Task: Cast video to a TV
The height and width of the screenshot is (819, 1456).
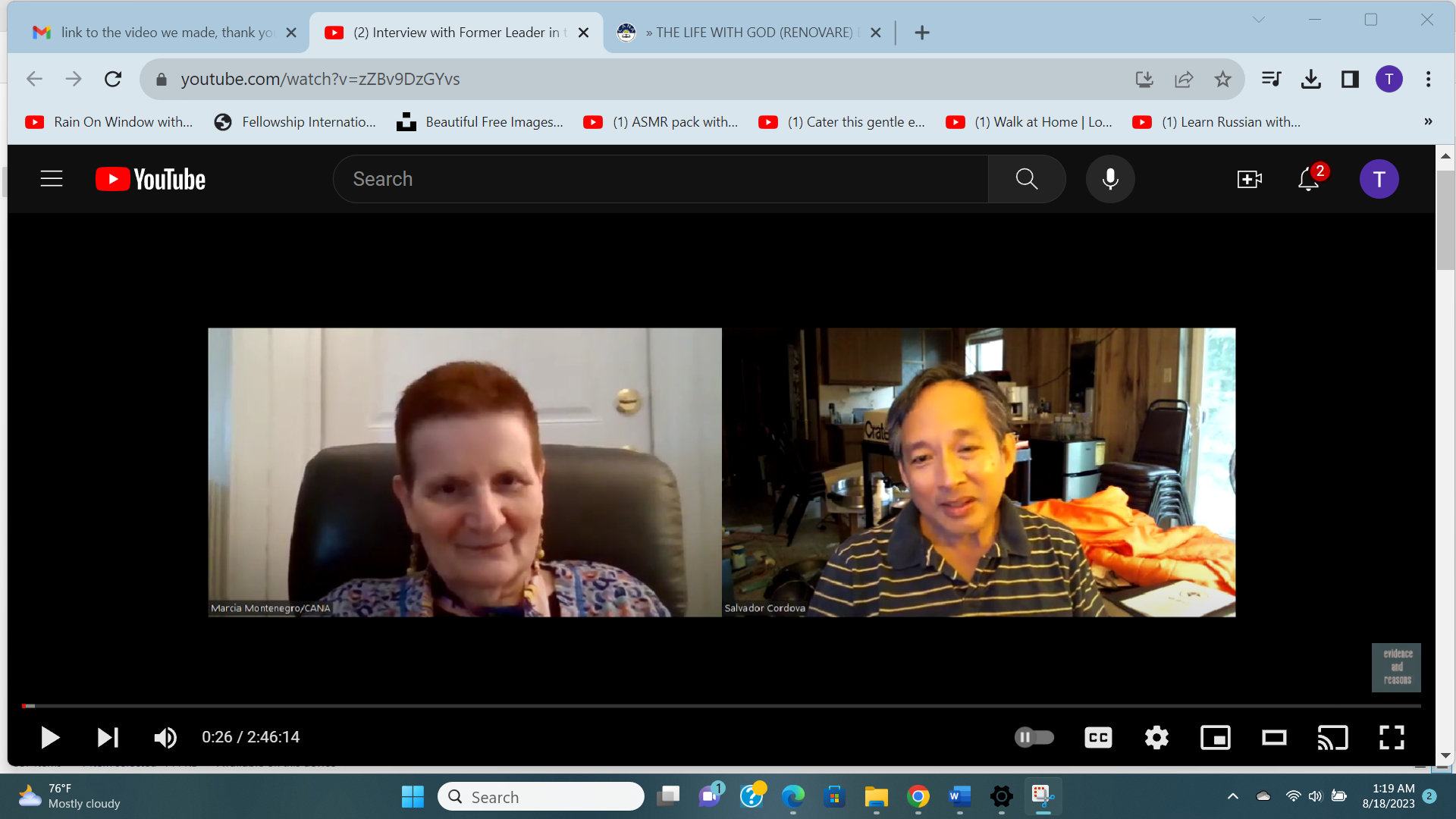Action: tap(1332, 737)
